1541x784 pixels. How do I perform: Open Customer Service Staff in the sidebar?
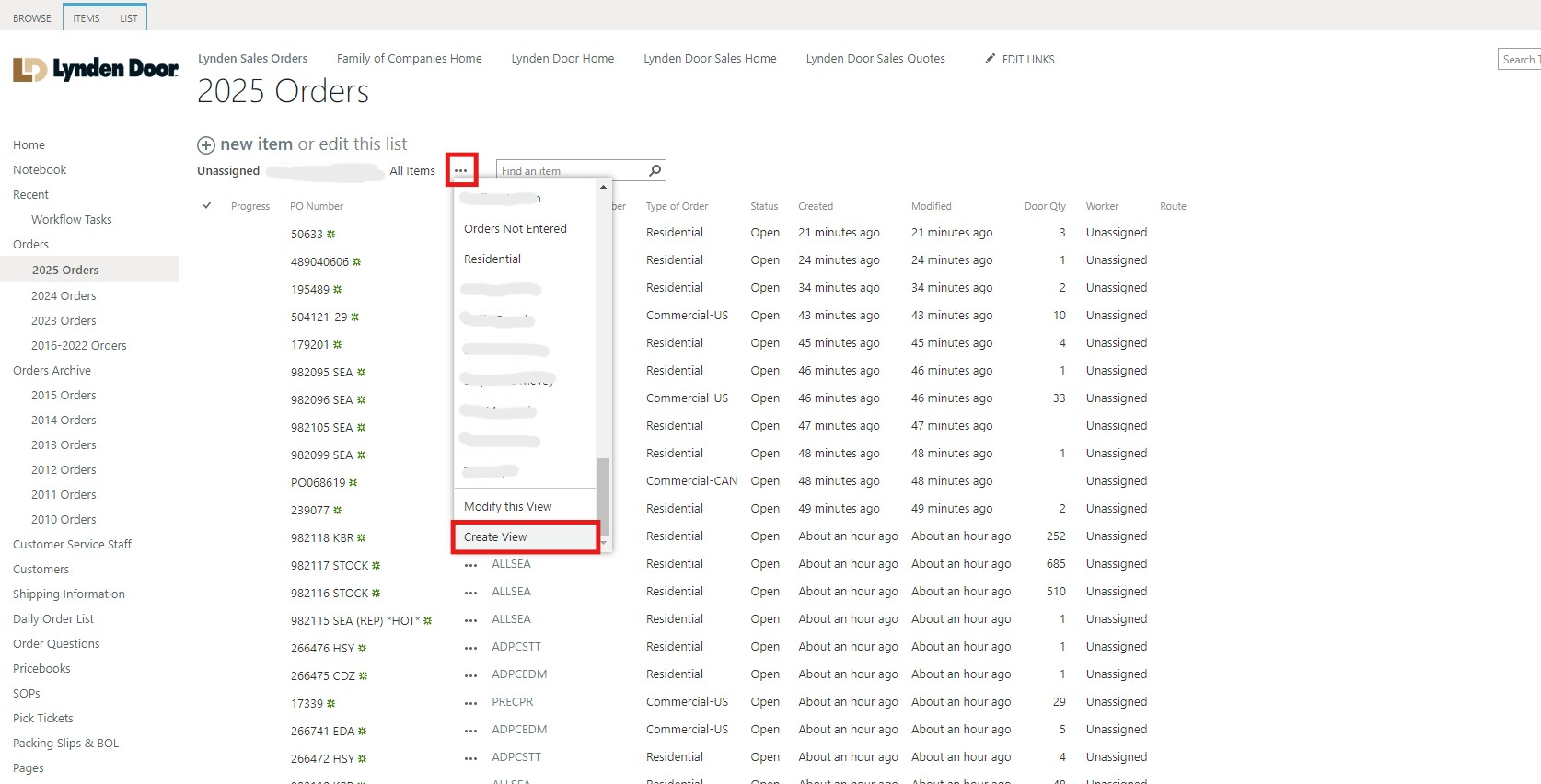(x=72, y=544)
